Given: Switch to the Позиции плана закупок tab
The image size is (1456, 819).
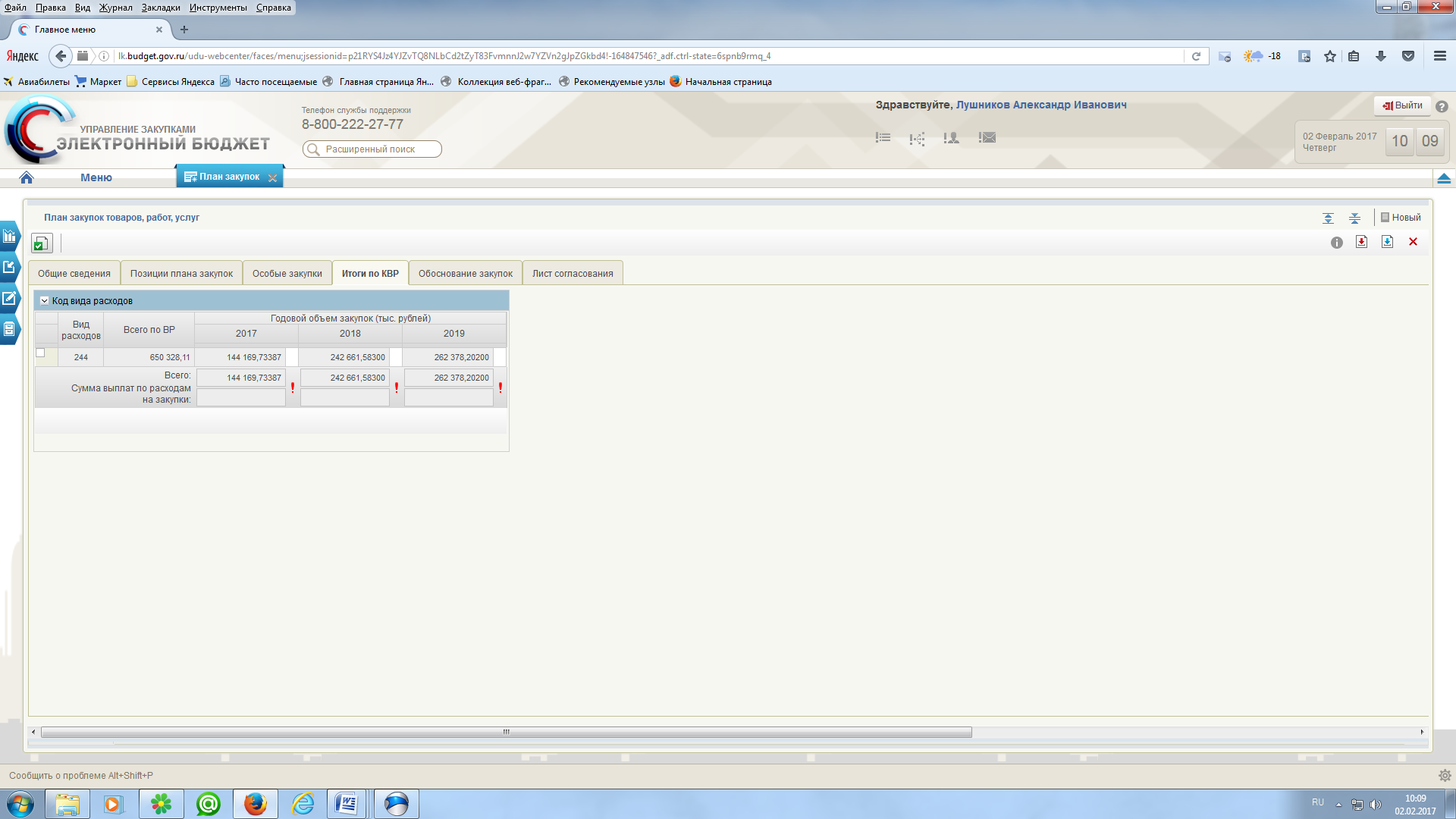Looking at the screenshot, I should pyautogui.click(x=181, y=274).
